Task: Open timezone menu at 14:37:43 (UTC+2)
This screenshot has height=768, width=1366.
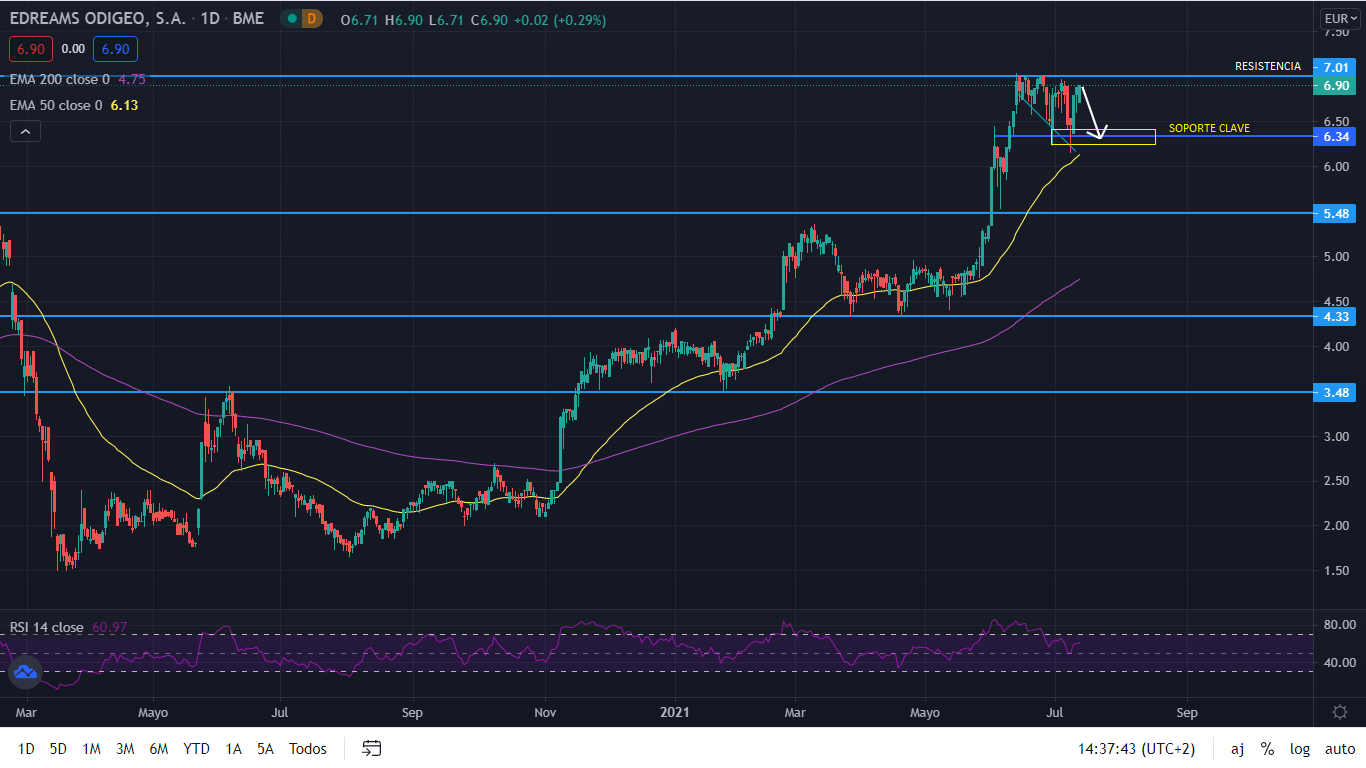Action: point(1136,749)
